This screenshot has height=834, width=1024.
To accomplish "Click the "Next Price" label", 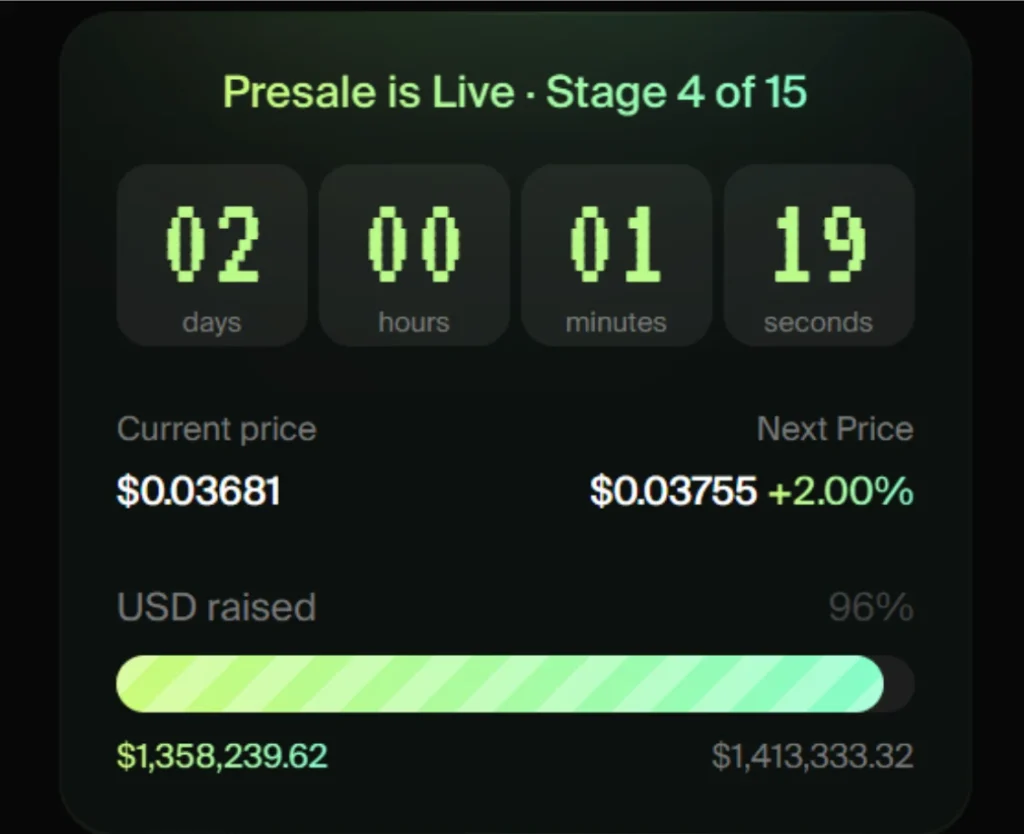I will pyautogui.click(x=835, y=429).
